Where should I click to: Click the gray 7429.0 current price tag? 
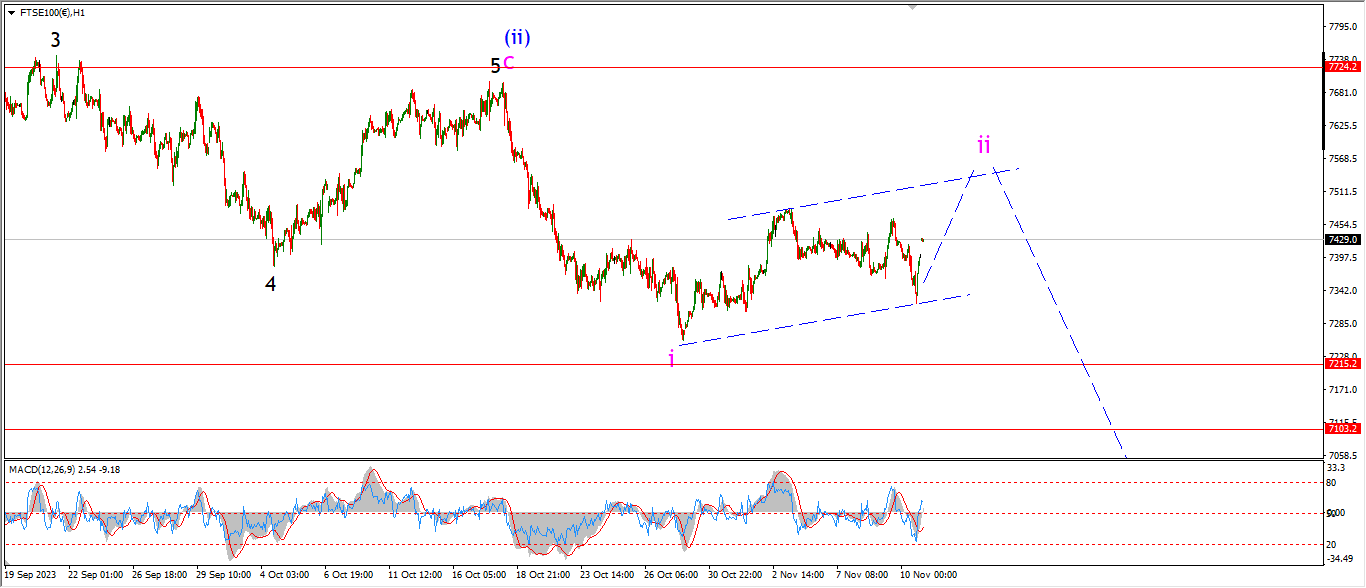tap(1341, 240)
